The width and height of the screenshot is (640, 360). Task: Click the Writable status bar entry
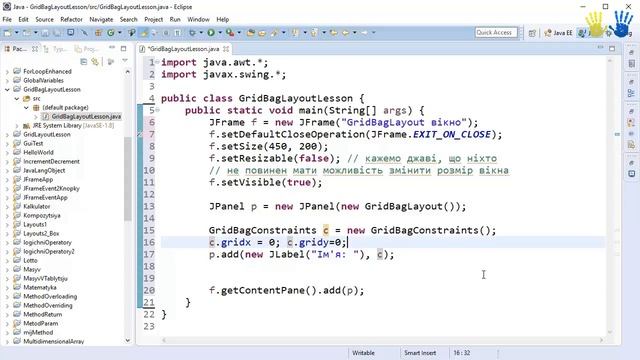tap(363, 353)
